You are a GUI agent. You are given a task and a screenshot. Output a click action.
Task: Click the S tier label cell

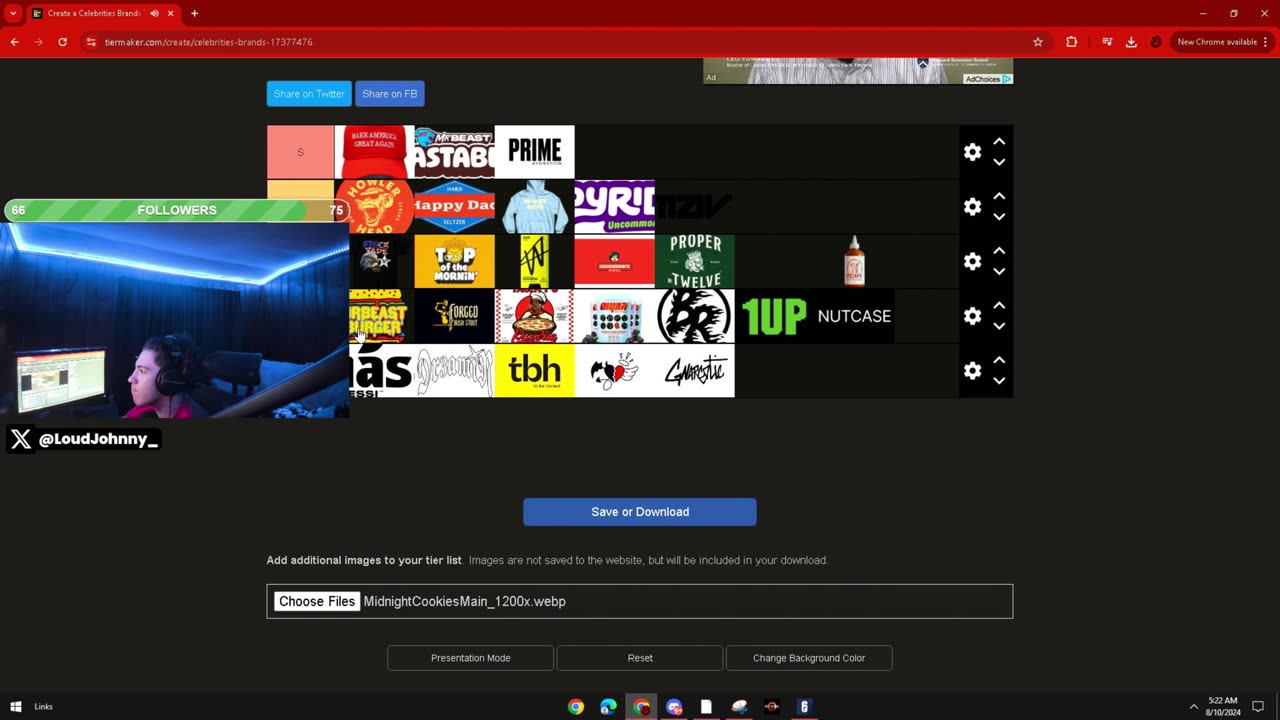click(300, 152)
